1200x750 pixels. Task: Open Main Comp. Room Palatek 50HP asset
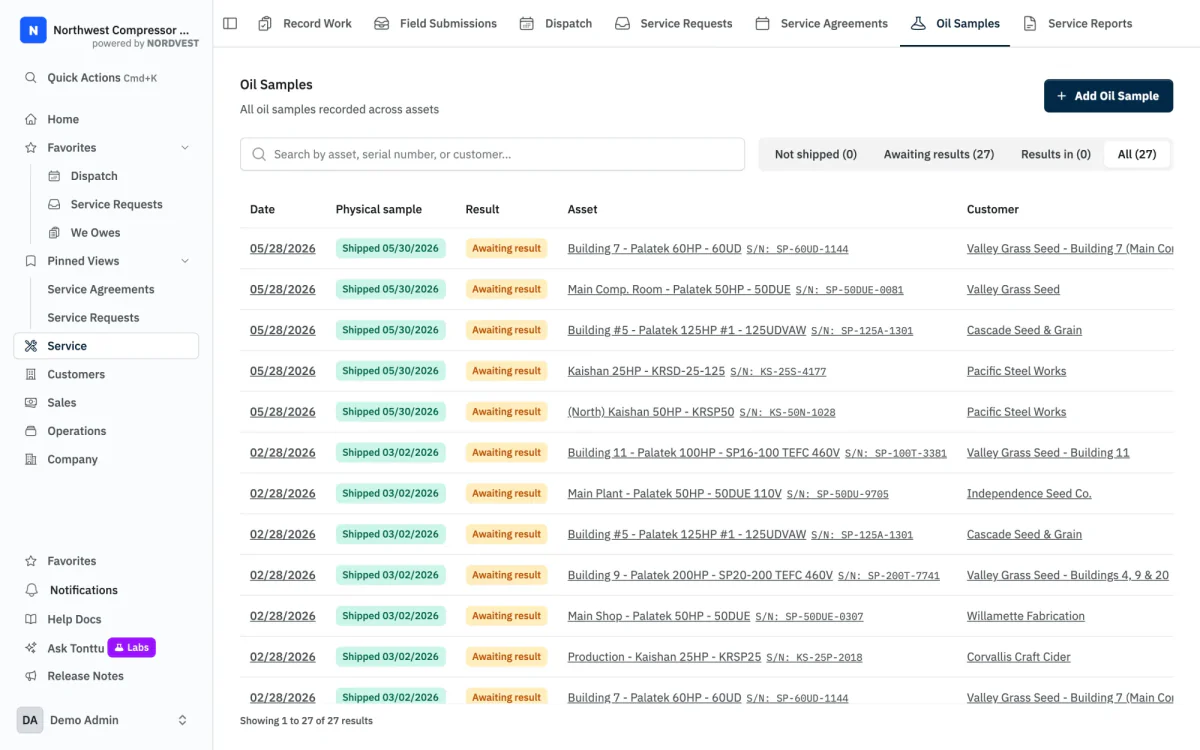(x=678, y=289)
